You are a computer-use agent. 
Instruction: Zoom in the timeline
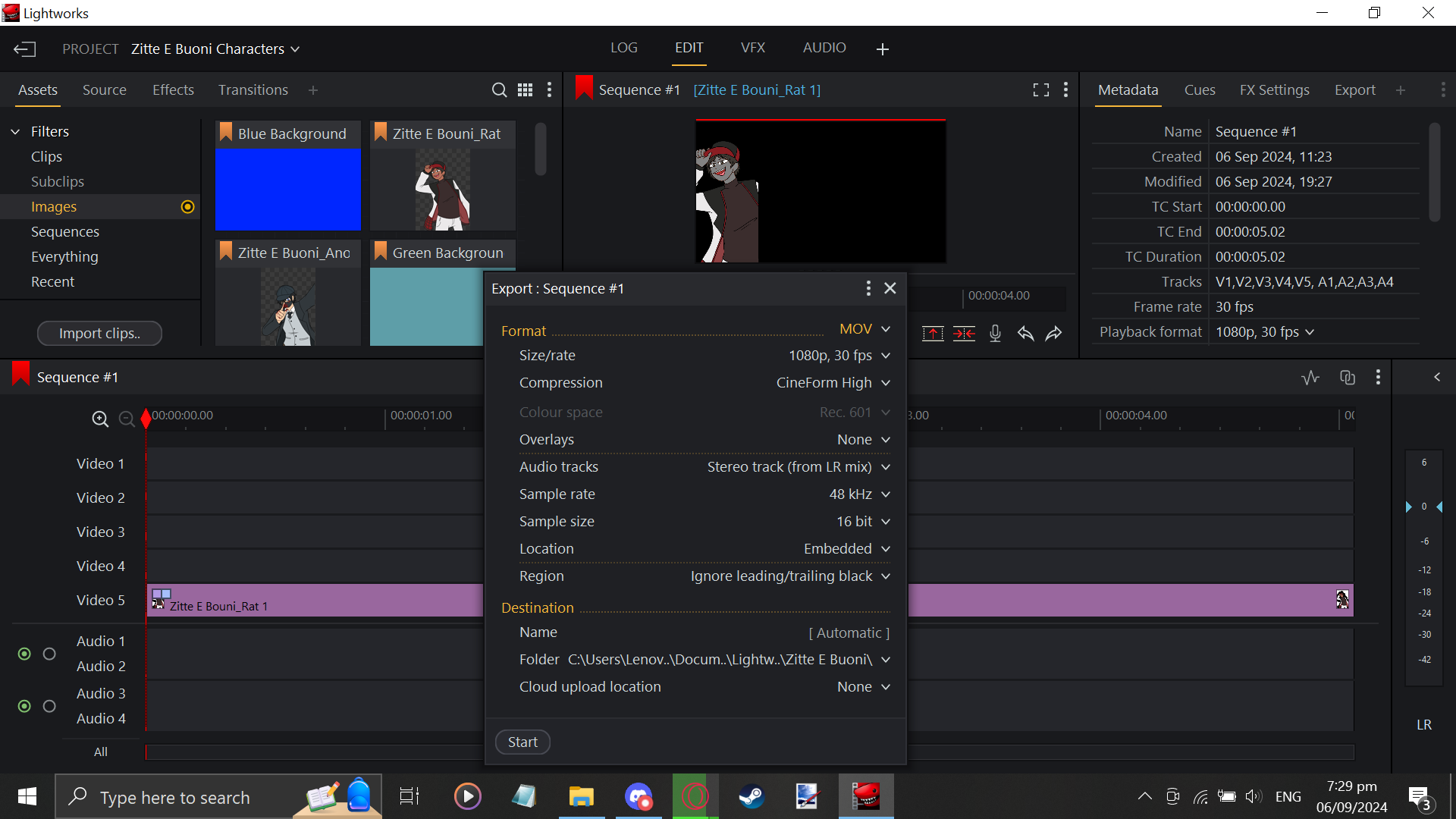(100, 419)
